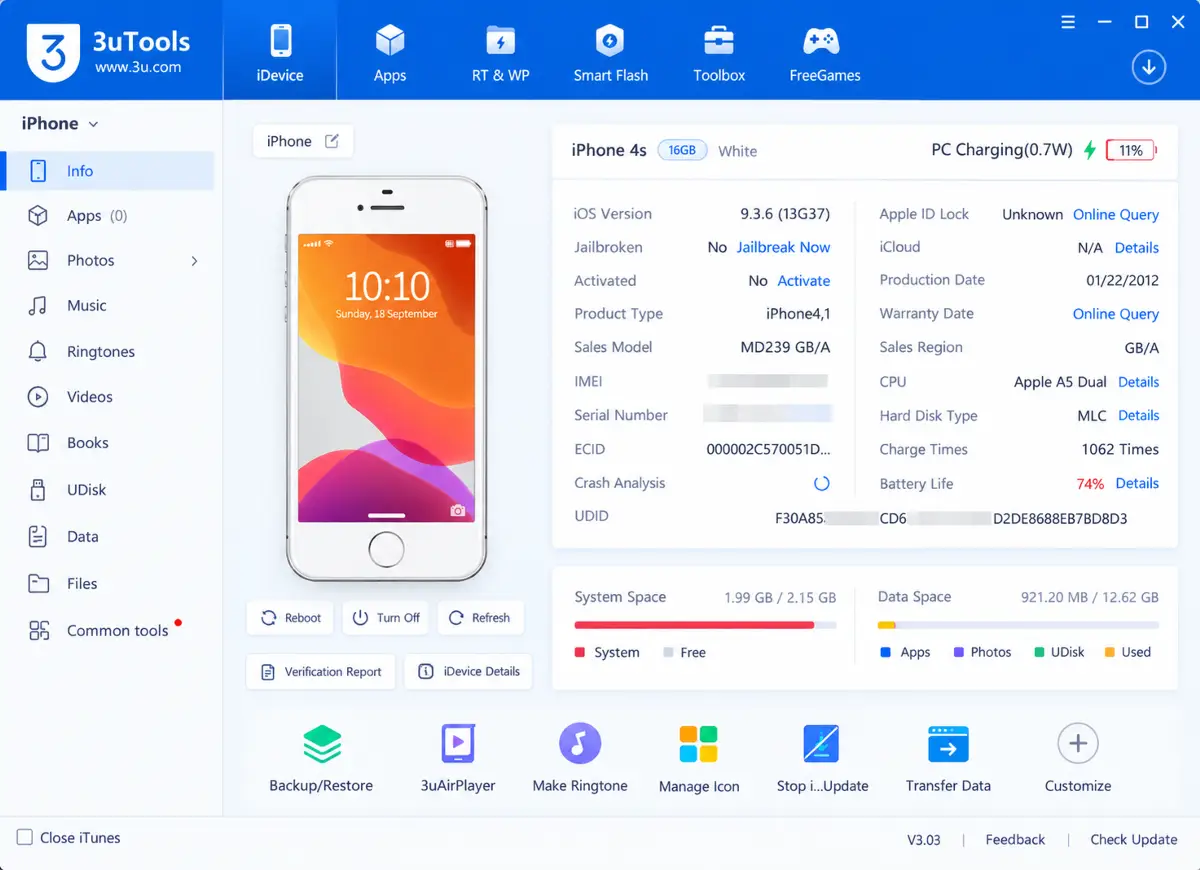
Task: Open Hard Disk Type Details link
Action: click(x=1139, y=415)
